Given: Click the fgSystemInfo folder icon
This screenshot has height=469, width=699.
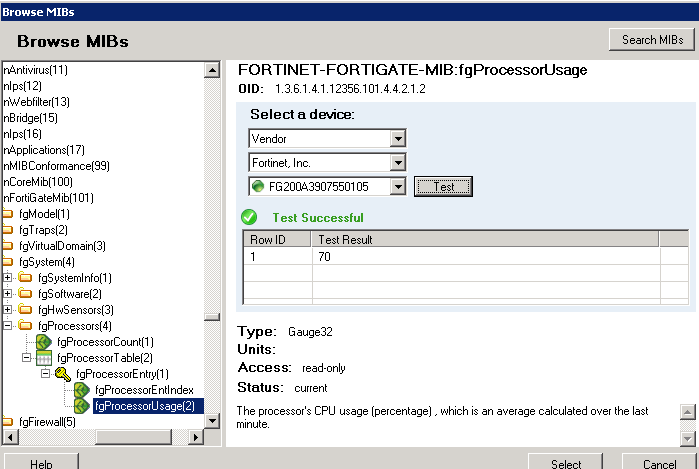Looking at the screenshot, I should (x=25, y=278).
